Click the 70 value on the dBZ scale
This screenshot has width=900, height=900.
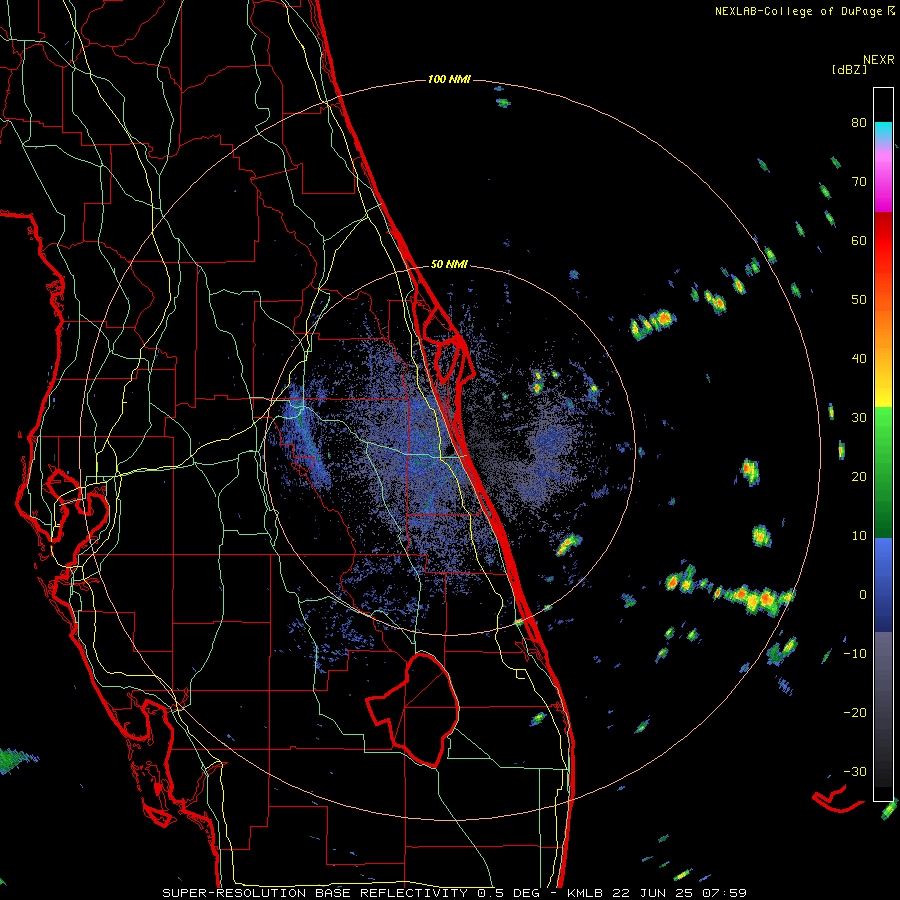859,182
